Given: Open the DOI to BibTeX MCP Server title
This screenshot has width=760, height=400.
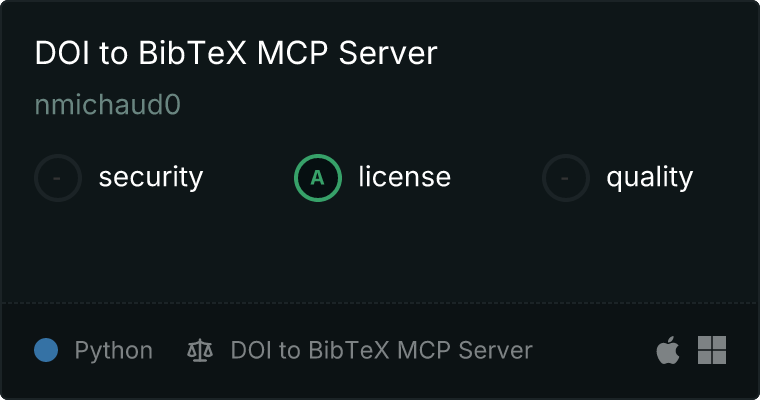Looking at the screenshot, I should tap(236, 52).
